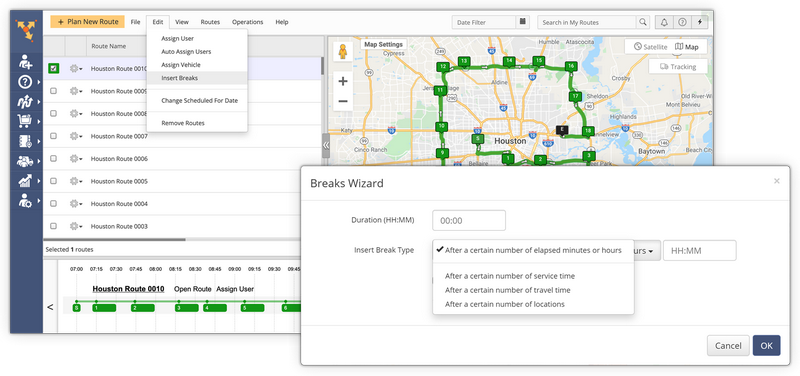The width and height of the screenshot is (800, 376).
Task: Click map stop marker 17
Action: (x=576, y=96)
